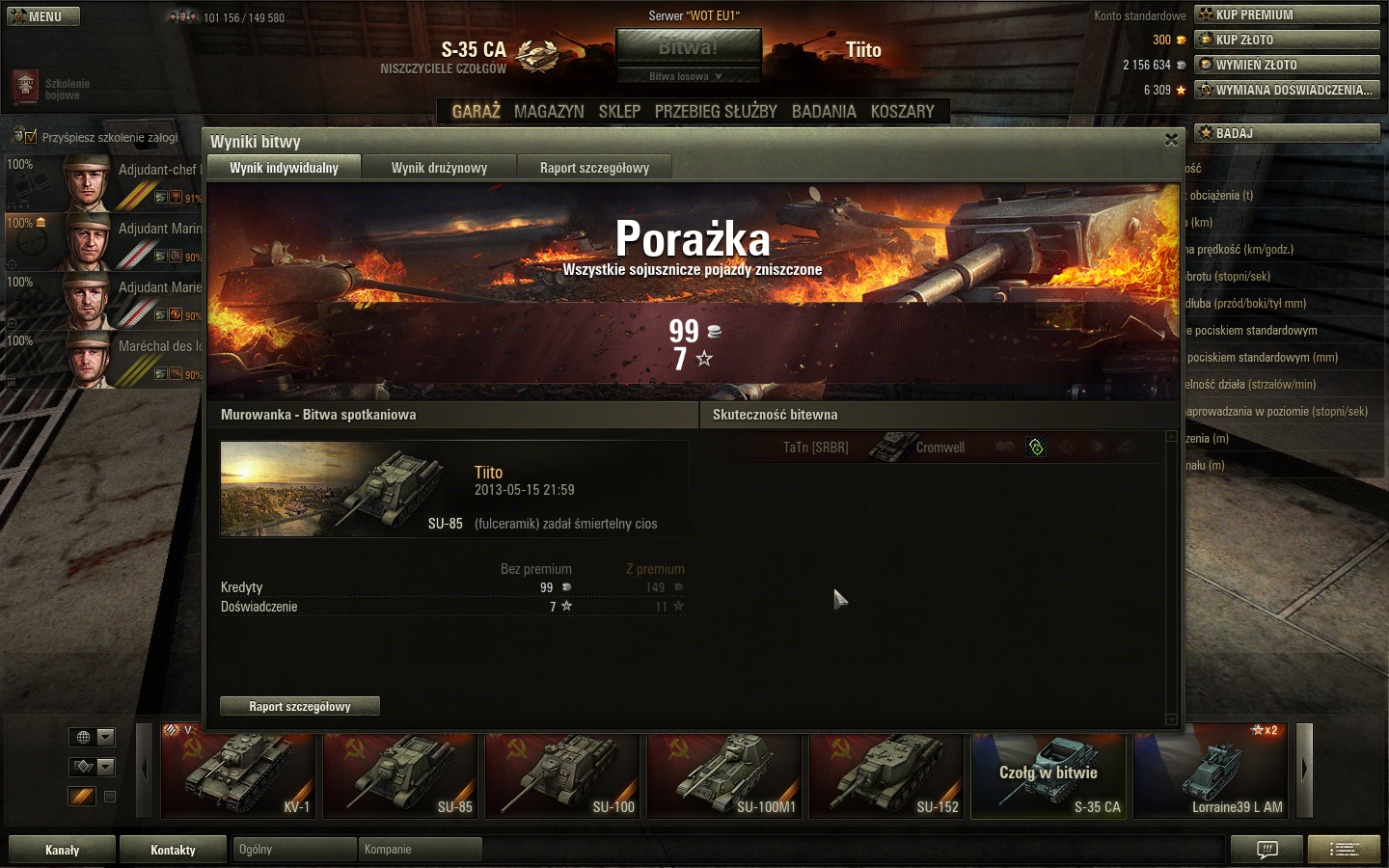Image resolution: width=1389 pixels, height=868 pixels.
Task: Click the KUP PREMIUM button
Action: click(1288, 14)
